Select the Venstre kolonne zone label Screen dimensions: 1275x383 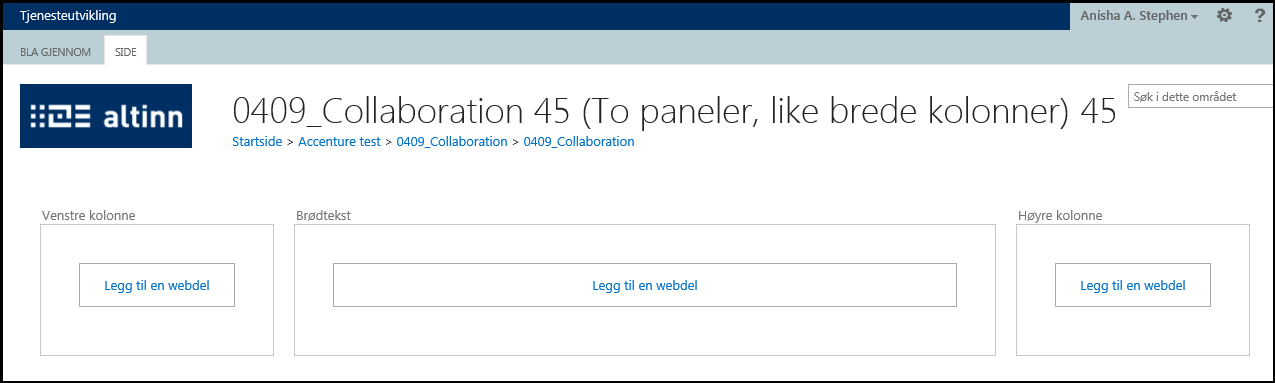pyautogui.click(x=89, y=215)
